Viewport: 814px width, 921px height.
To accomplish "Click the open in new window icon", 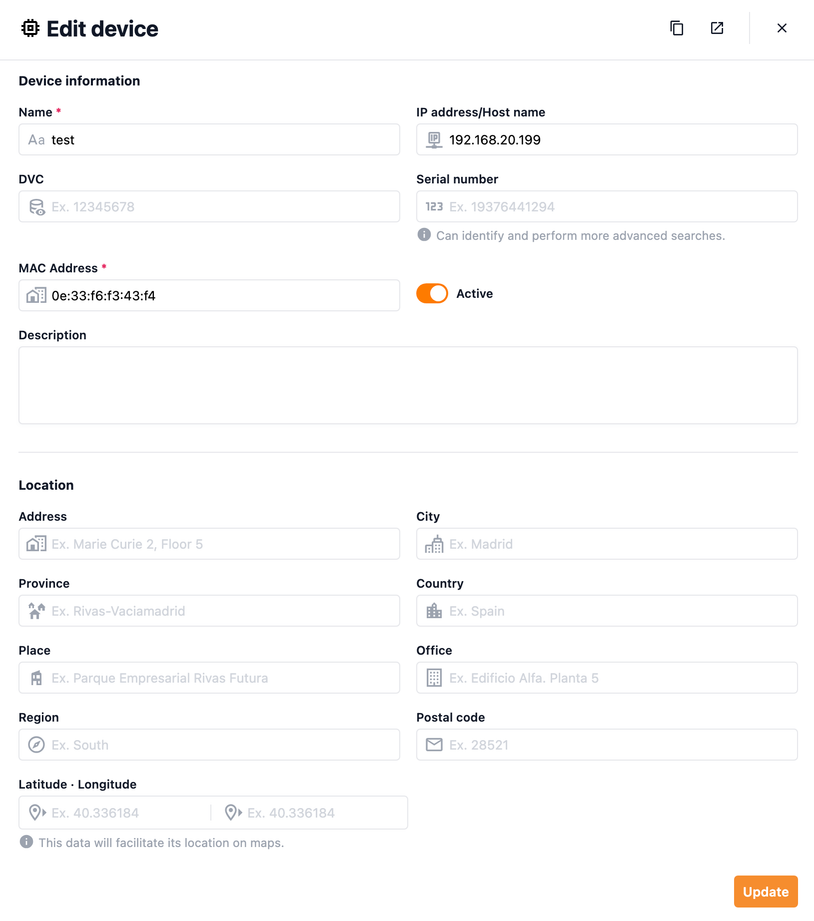I will pyautogui.click(x=717, y=28).
